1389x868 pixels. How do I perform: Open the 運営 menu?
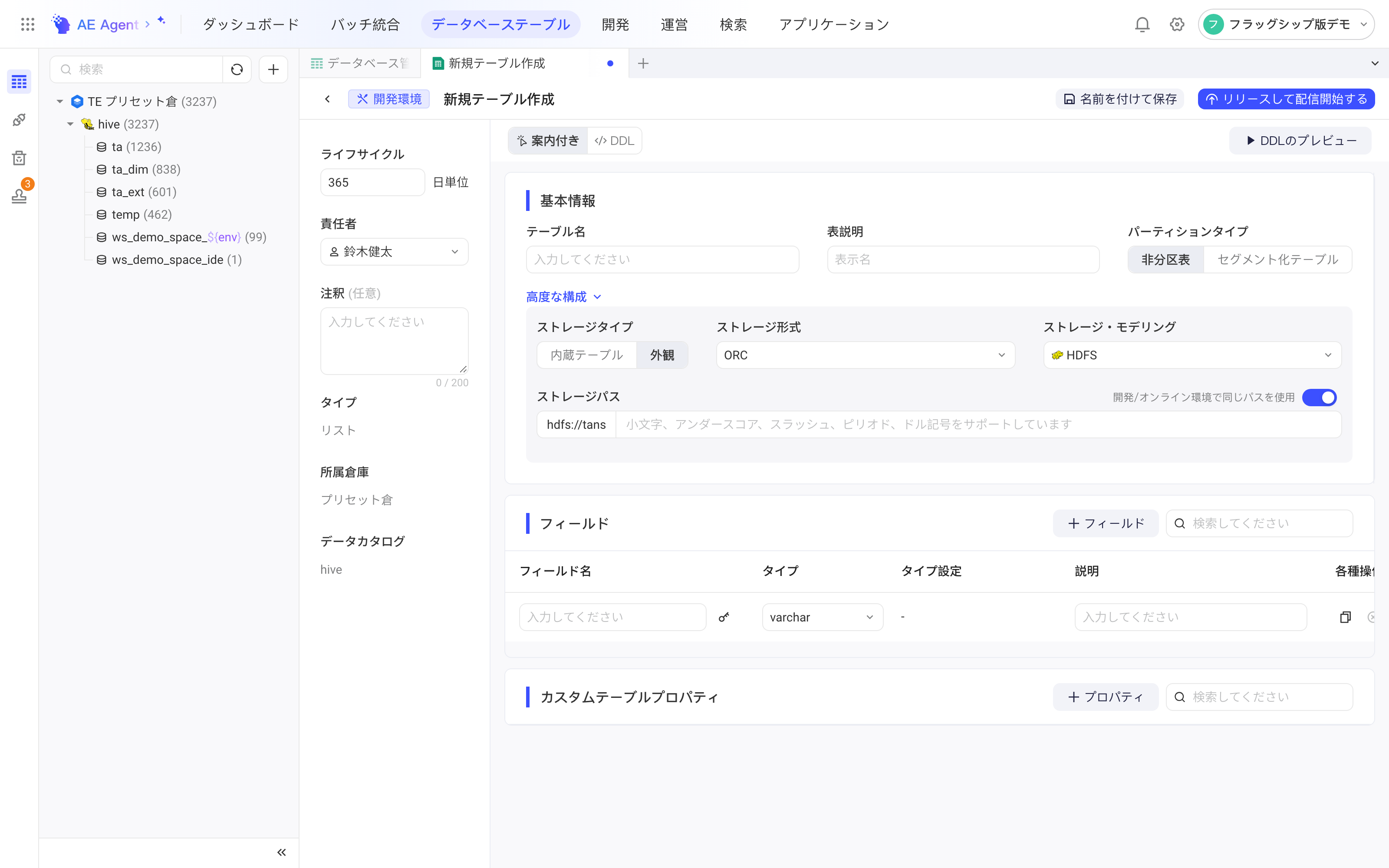674,24
